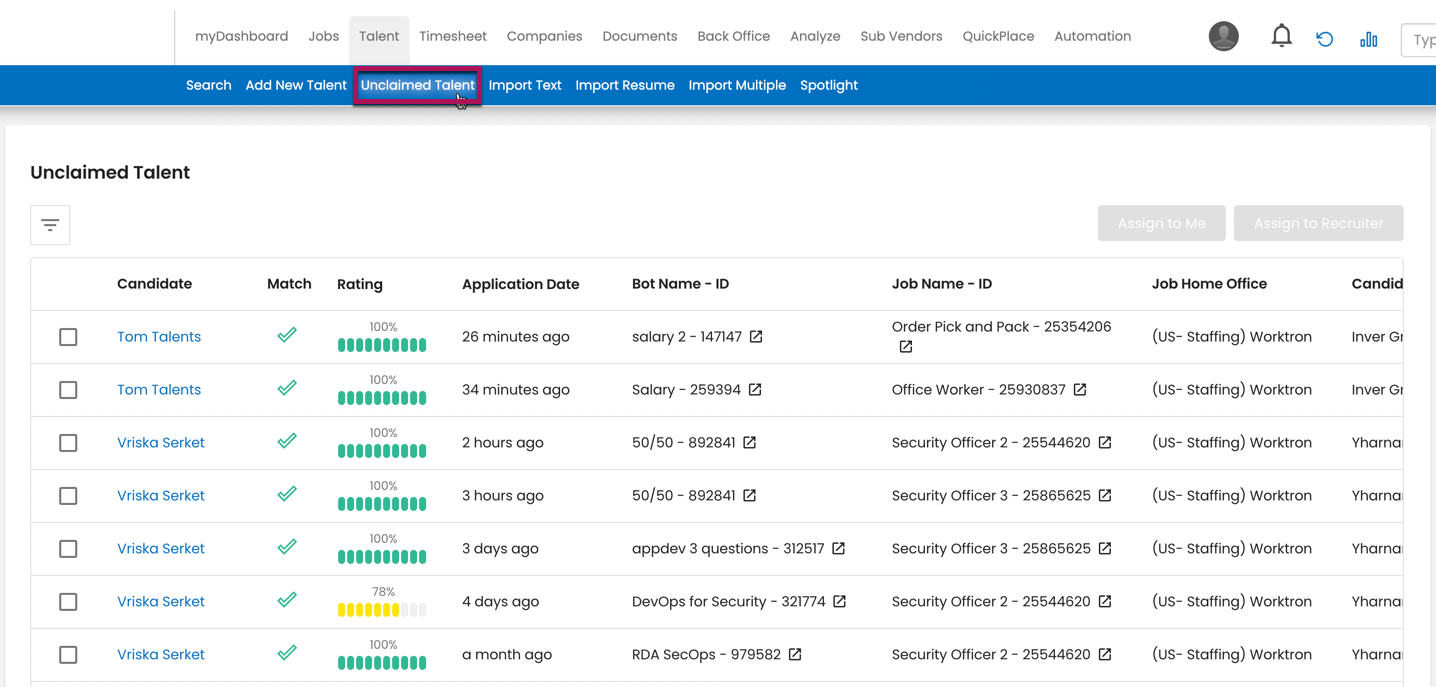Go to the myDashboard menu
Screen dimensions: 1436x687
tap(241, 36)
